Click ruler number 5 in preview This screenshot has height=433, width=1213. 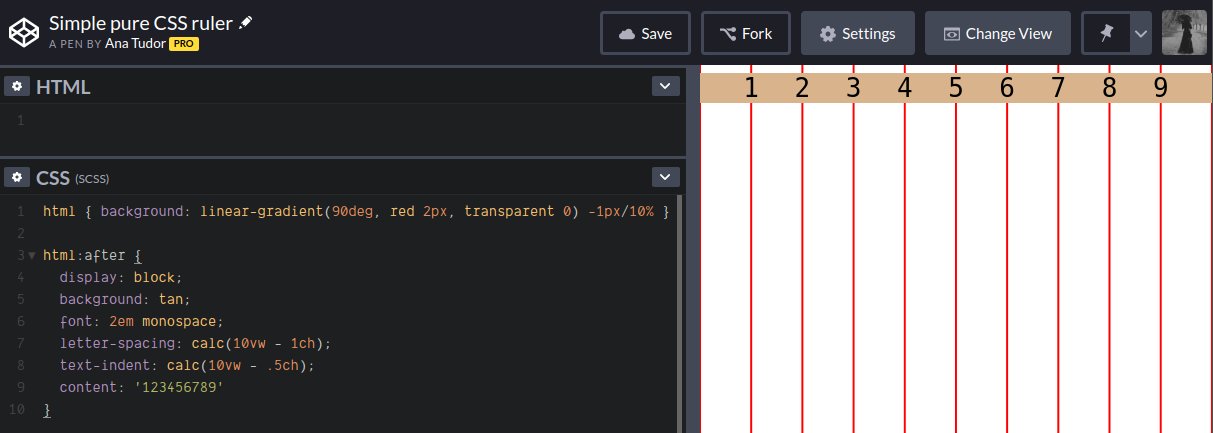pos(955,88)
